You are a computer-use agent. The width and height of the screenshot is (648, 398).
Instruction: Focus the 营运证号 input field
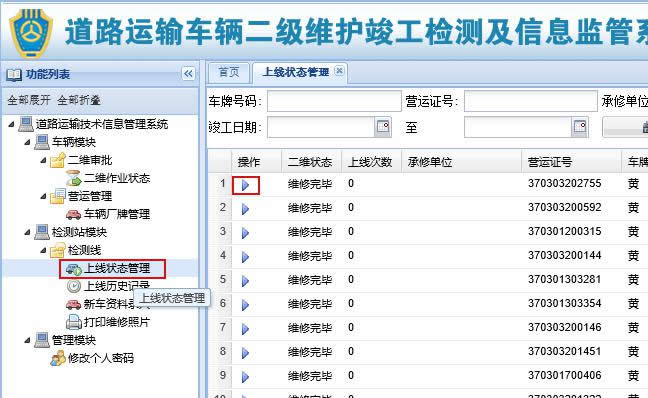pos(531,101)
